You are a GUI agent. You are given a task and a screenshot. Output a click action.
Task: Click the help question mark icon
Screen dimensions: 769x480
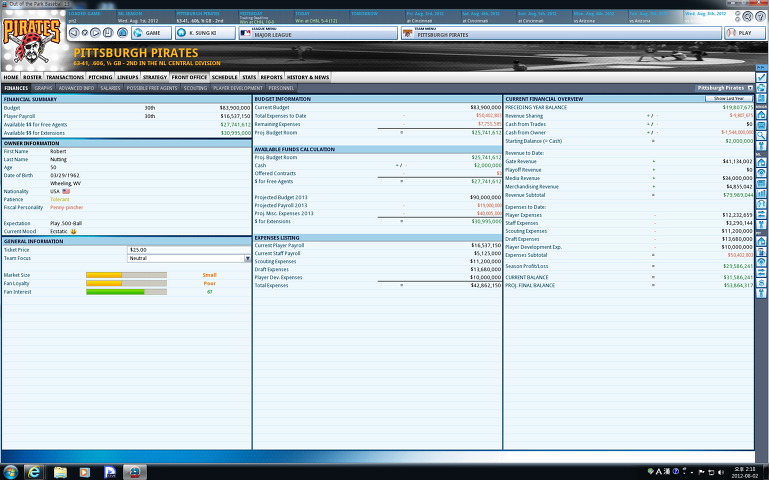click(760, 16)
